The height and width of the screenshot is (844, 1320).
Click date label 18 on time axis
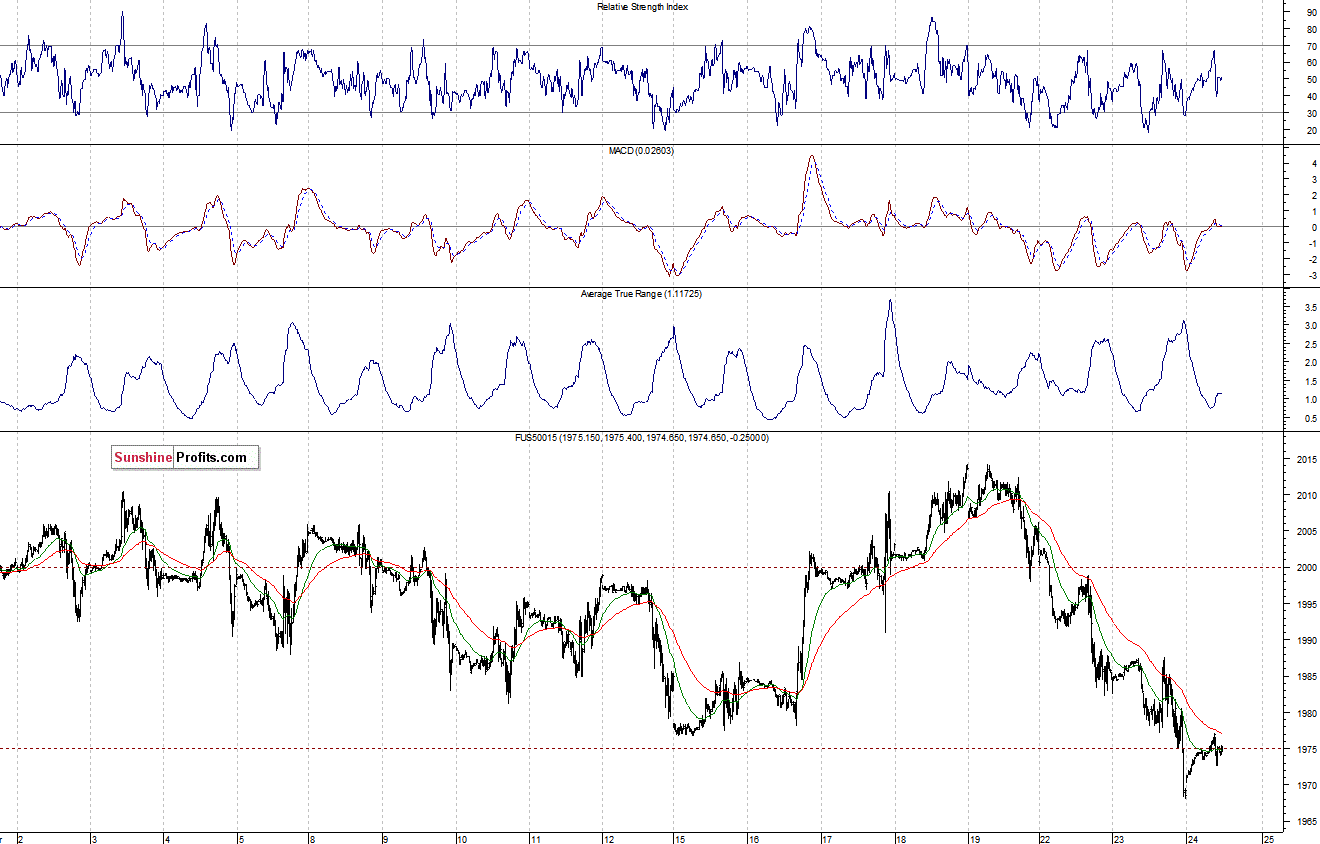click(x=900, y=839)
